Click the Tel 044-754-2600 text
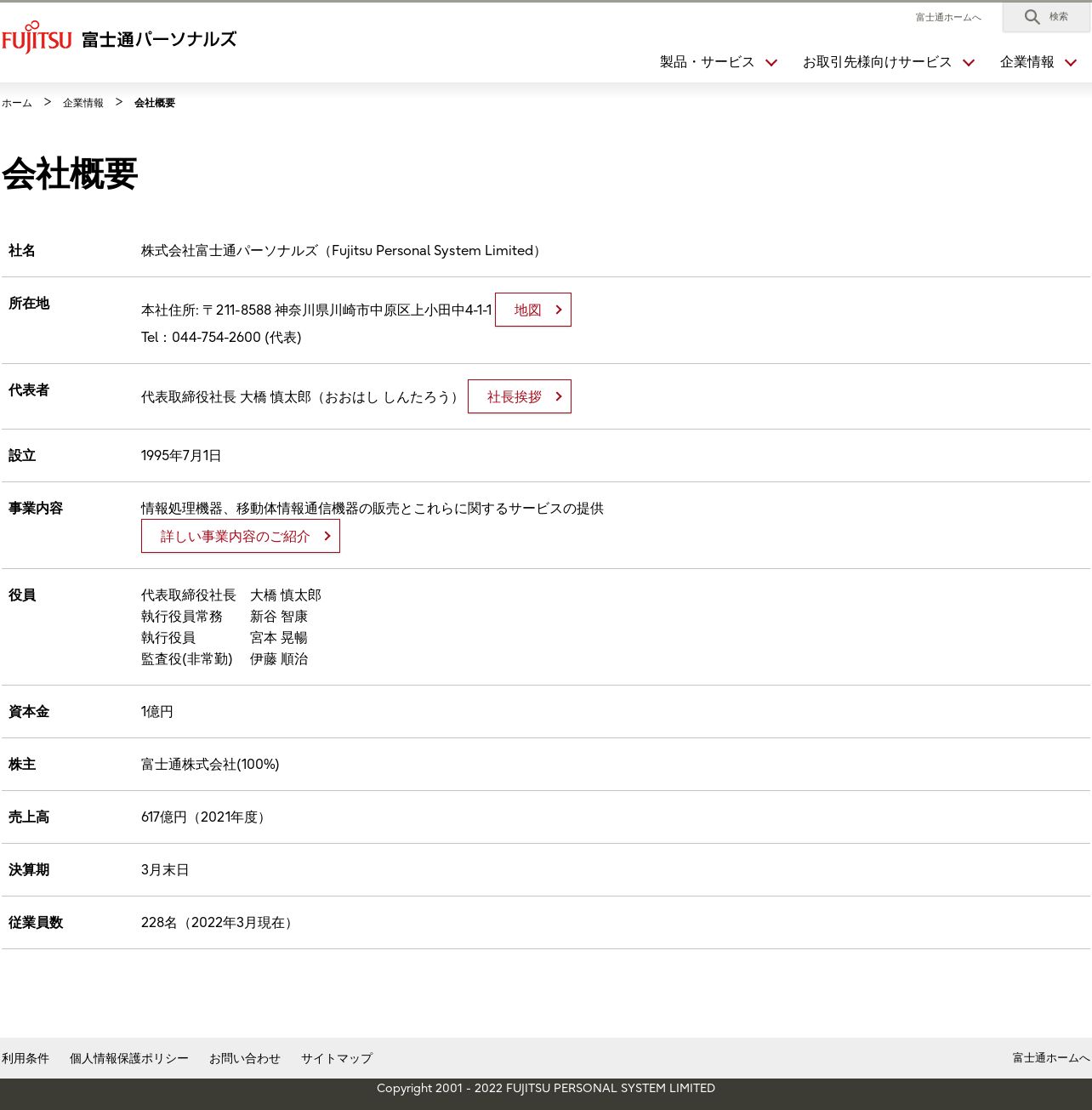 (x=221, y=337)
